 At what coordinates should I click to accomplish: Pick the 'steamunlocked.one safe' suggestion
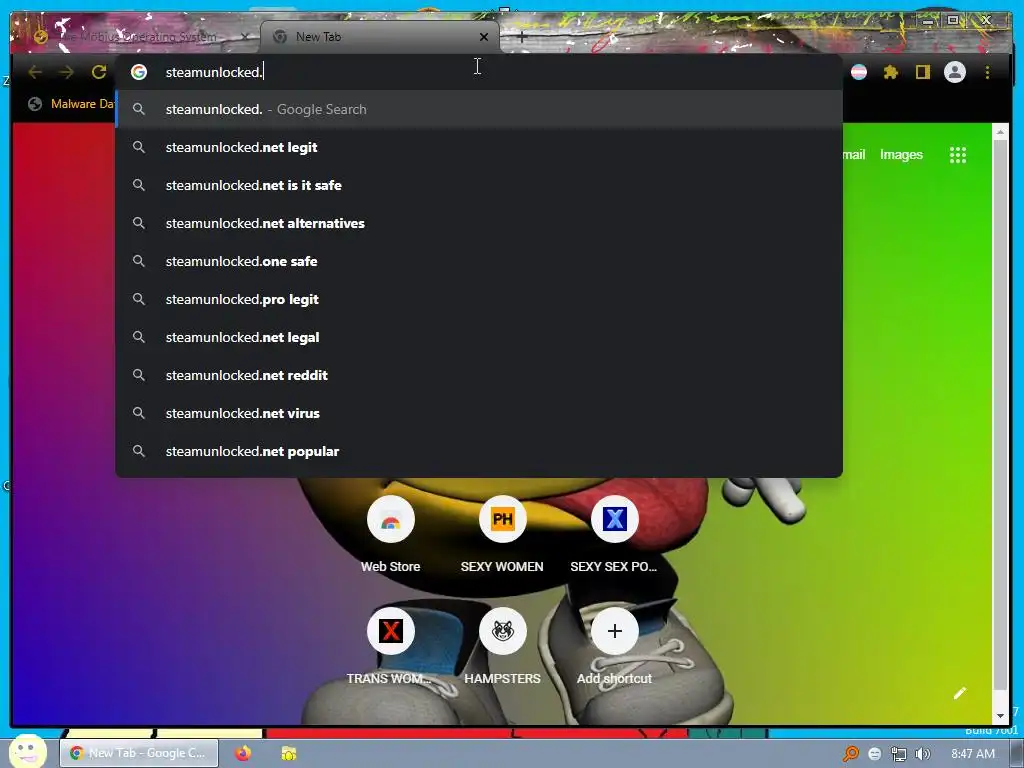click(x=479, y=261)
